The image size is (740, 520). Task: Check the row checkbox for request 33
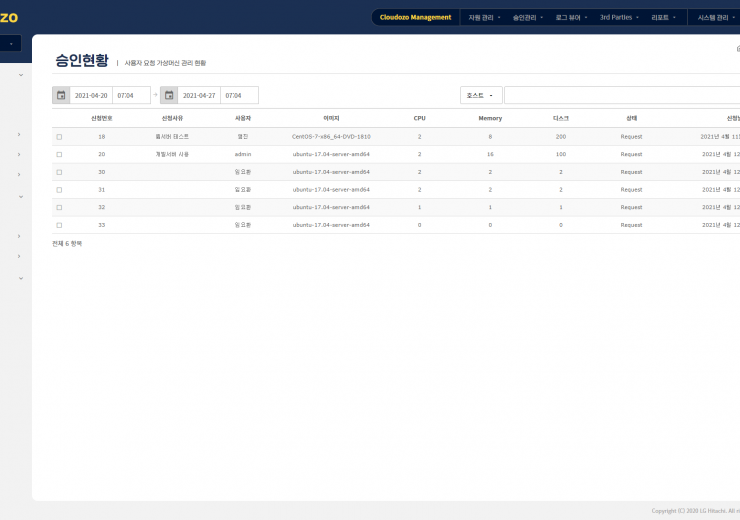(x=59, y=225)
